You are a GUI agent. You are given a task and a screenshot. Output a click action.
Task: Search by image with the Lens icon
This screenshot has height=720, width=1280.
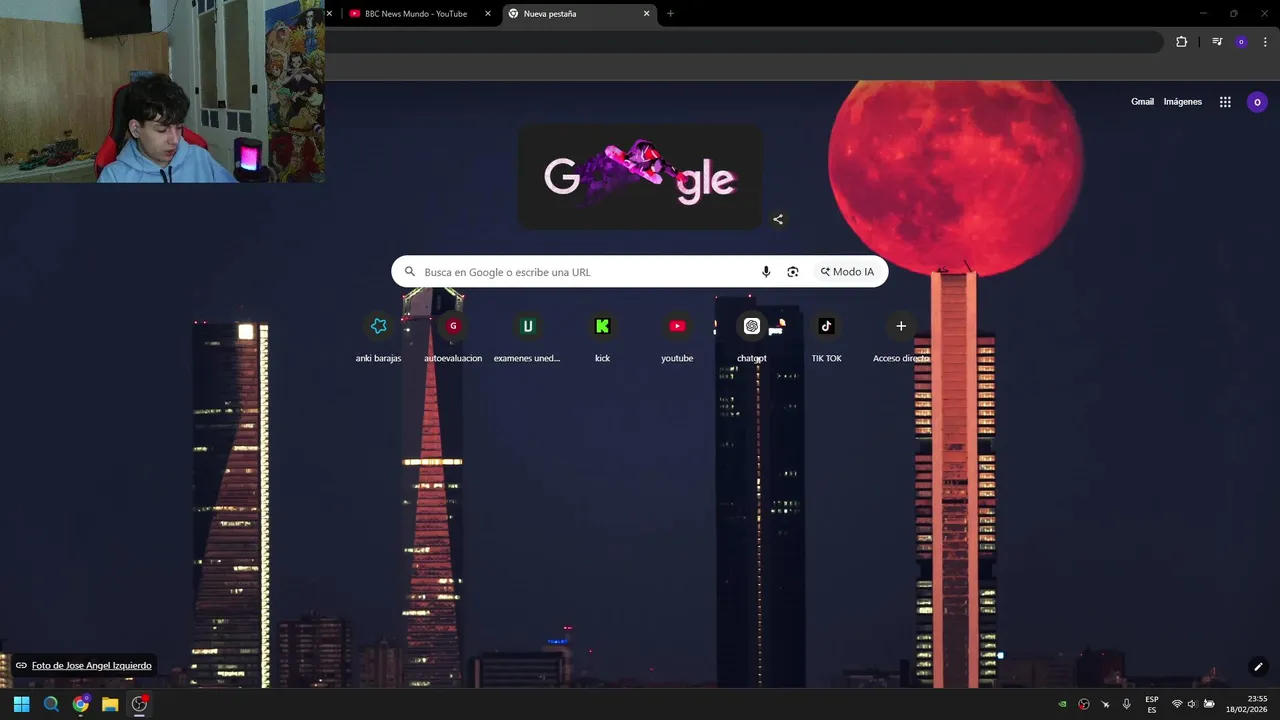[793, 272]
